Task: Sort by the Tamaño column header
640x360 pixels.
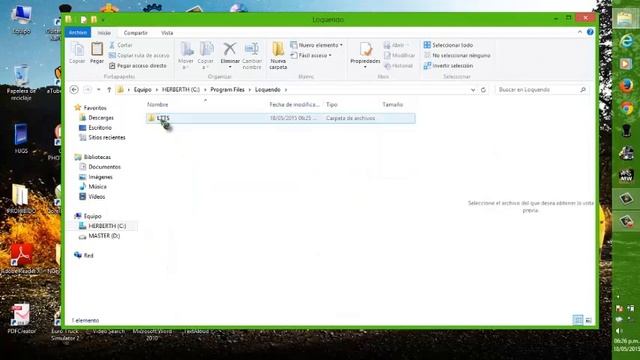Action: tap(393, 104)
